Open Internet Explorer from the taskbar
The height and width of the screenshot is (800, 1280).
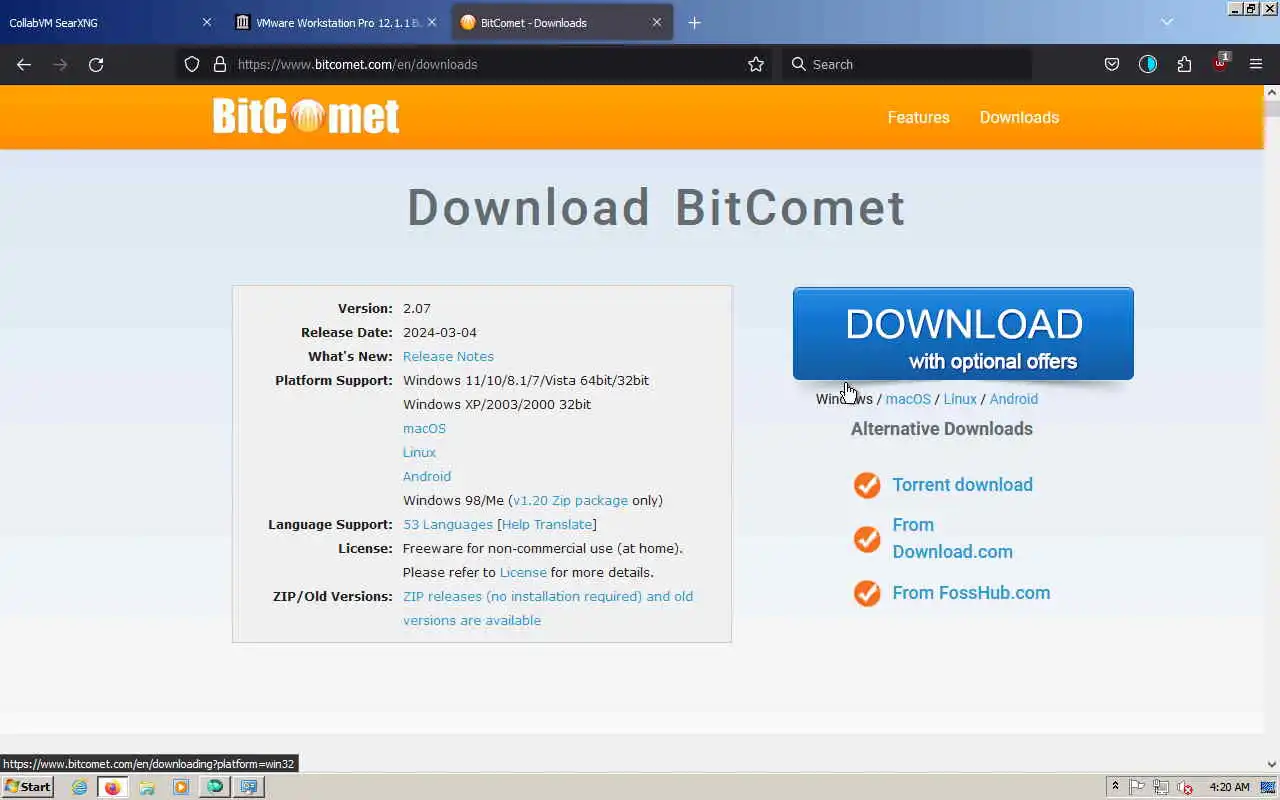click(x=79, y=787)
